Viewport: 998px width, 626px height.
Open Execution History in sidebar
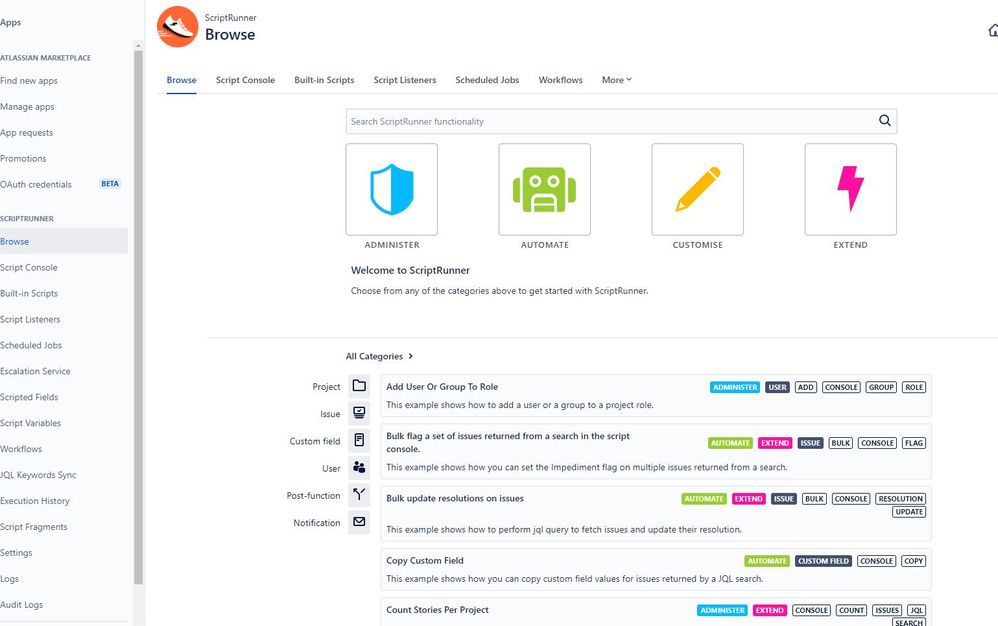(35, 501)
